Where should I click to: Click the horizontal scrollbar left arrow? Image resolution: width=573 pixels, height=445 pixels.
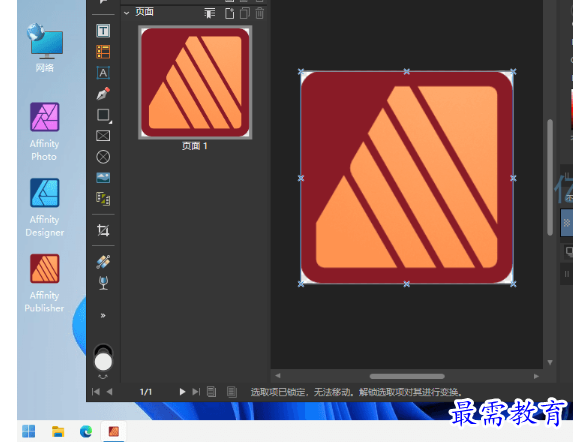pos(278,376)
